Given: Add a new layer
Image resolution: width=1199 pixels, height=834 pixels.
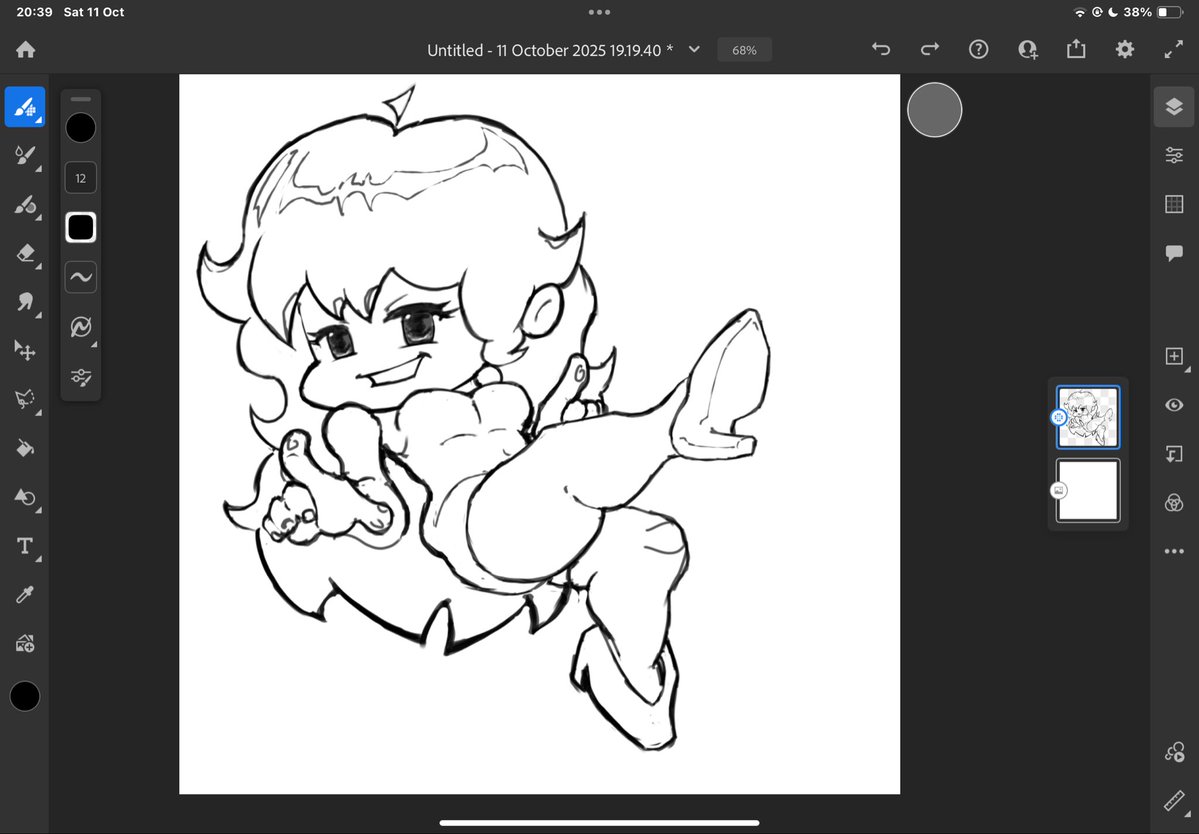Looking at the screenshot, I should [1175, 356].
